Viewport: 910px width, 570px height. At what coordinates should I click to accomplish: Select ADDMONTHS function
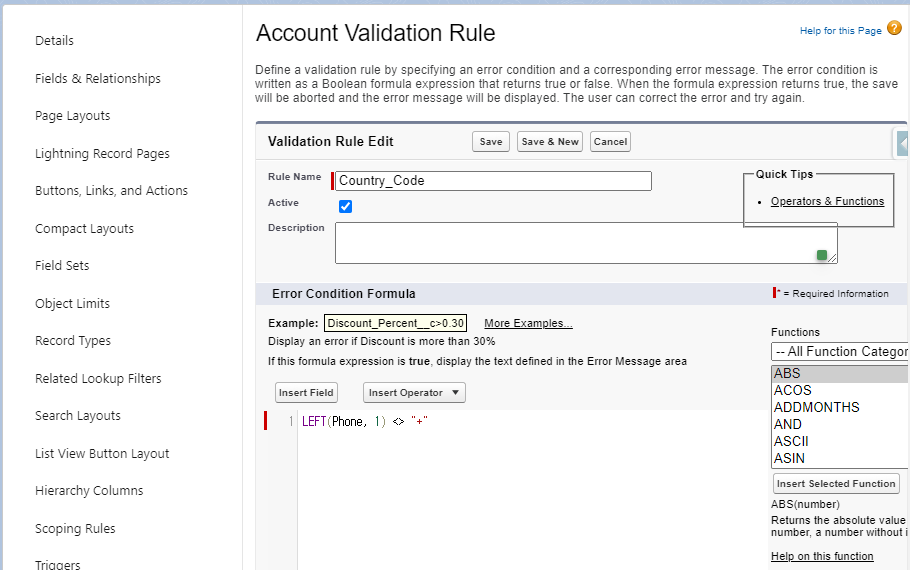tap(840, 407)
